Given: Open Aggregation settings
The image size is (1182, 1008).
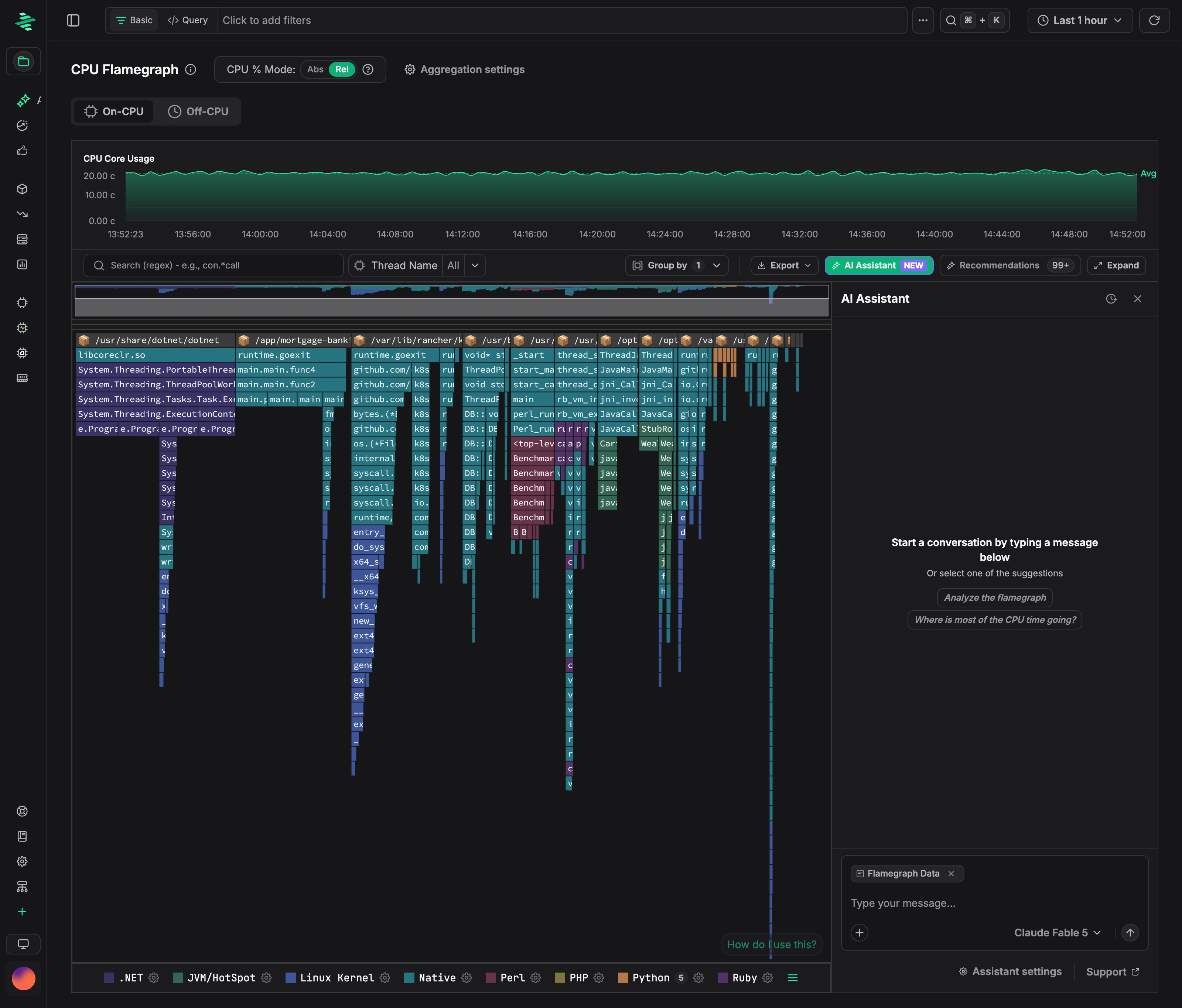Looking at the screenshot, I should pos(464,69).
